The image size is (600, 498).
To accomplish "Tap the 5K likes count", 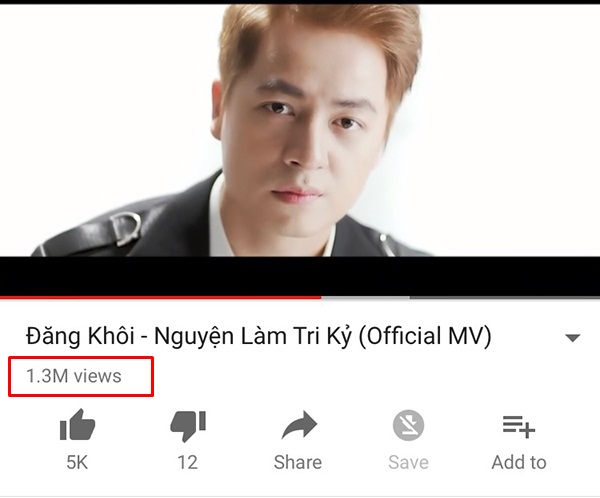I will pos(77,462).
